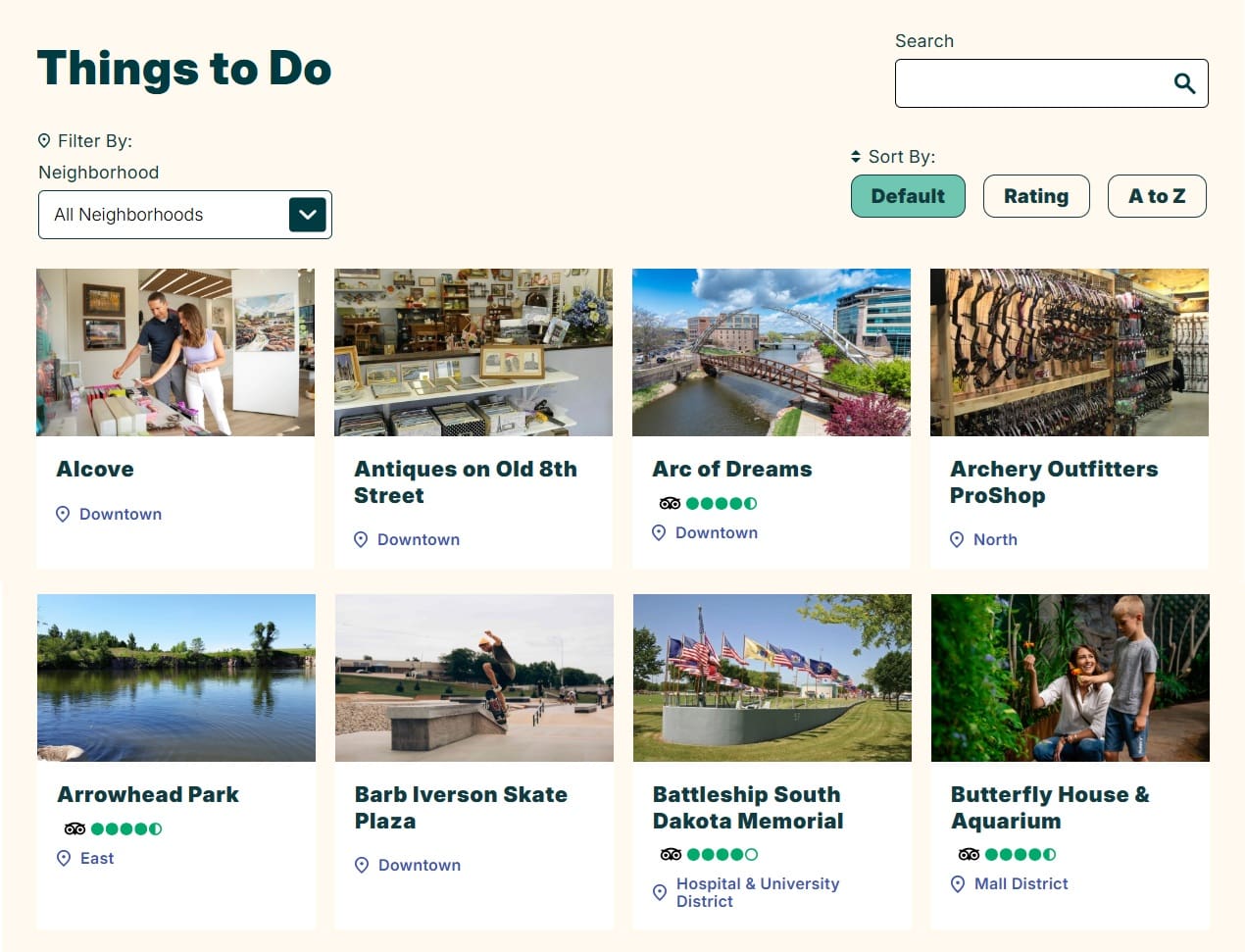This screenshot has height=952, width=1245.
Task: Open the Archery Outfitters ProShop listing
Action: pyautogui.click(x=1053, y=482)
